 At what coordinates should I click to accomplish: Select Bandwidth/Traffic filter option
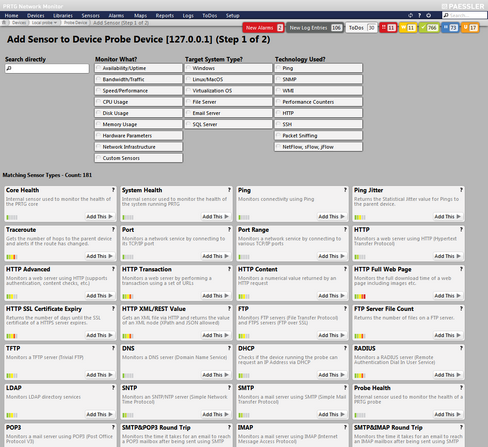coord(139,79)
